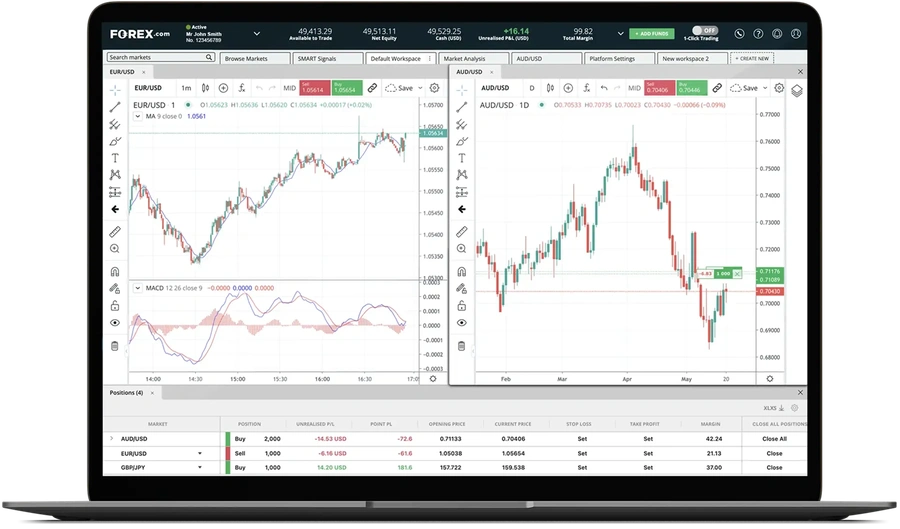Select the pattern tool in EUR/USD chart
Image resolution: width=900 pixels, height=529 pixels.
pos(115,175)
